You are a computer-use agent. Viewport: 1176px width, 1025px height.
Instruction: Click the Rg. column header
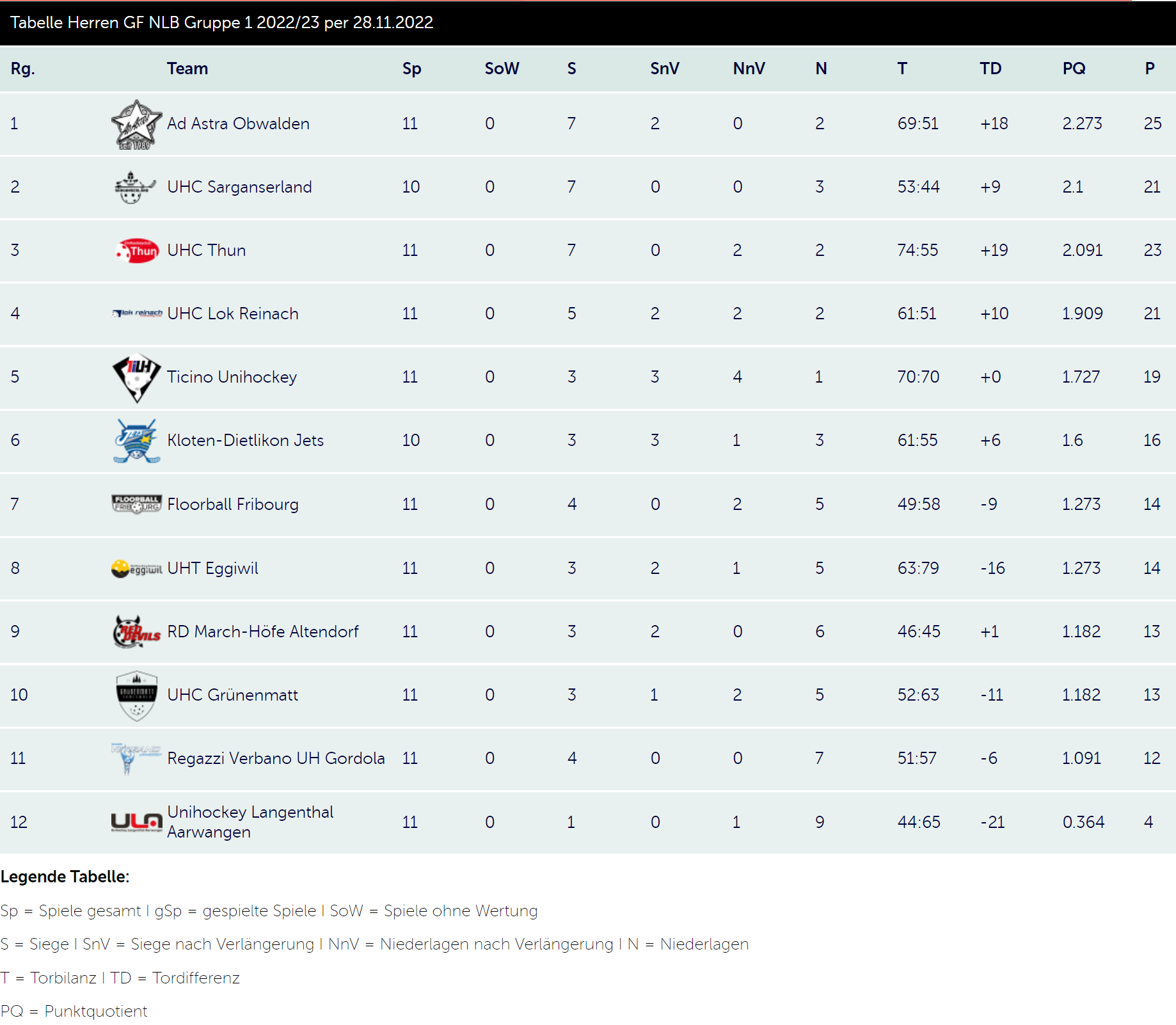22,68
